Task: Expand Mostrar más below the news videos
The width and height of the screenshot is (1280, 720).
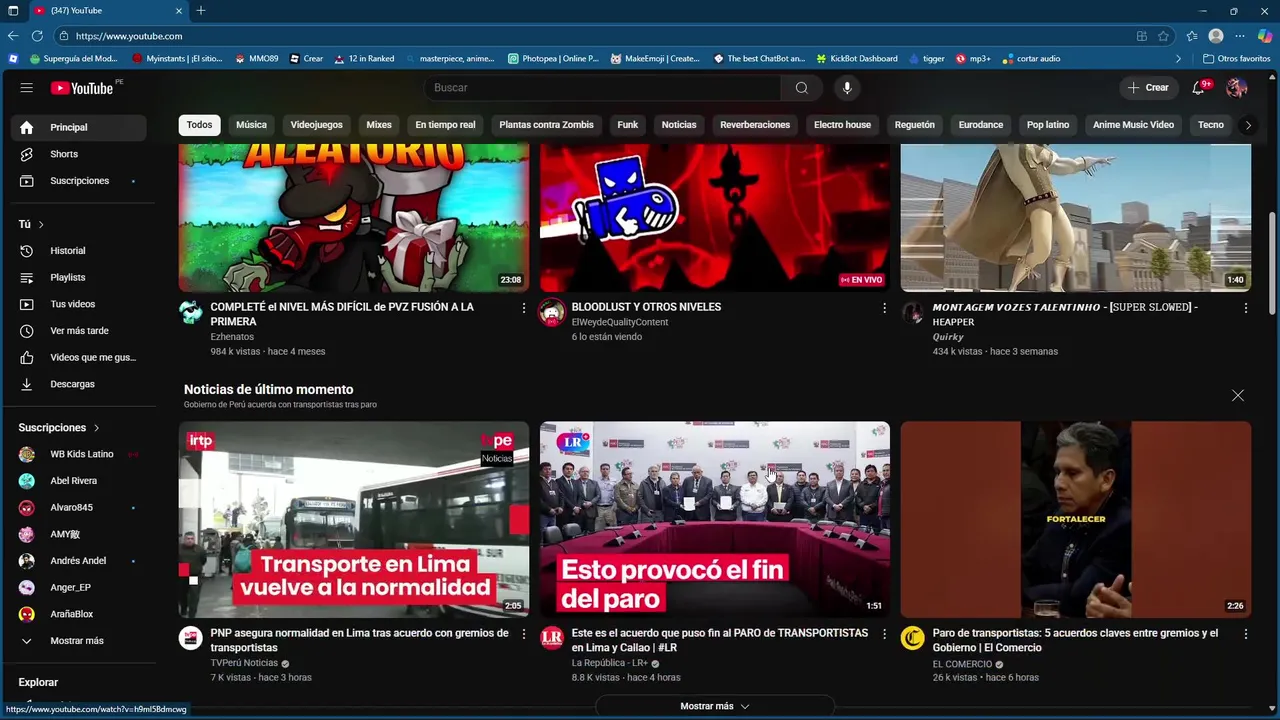Action: pyautogui.click(x=715, y=706)
